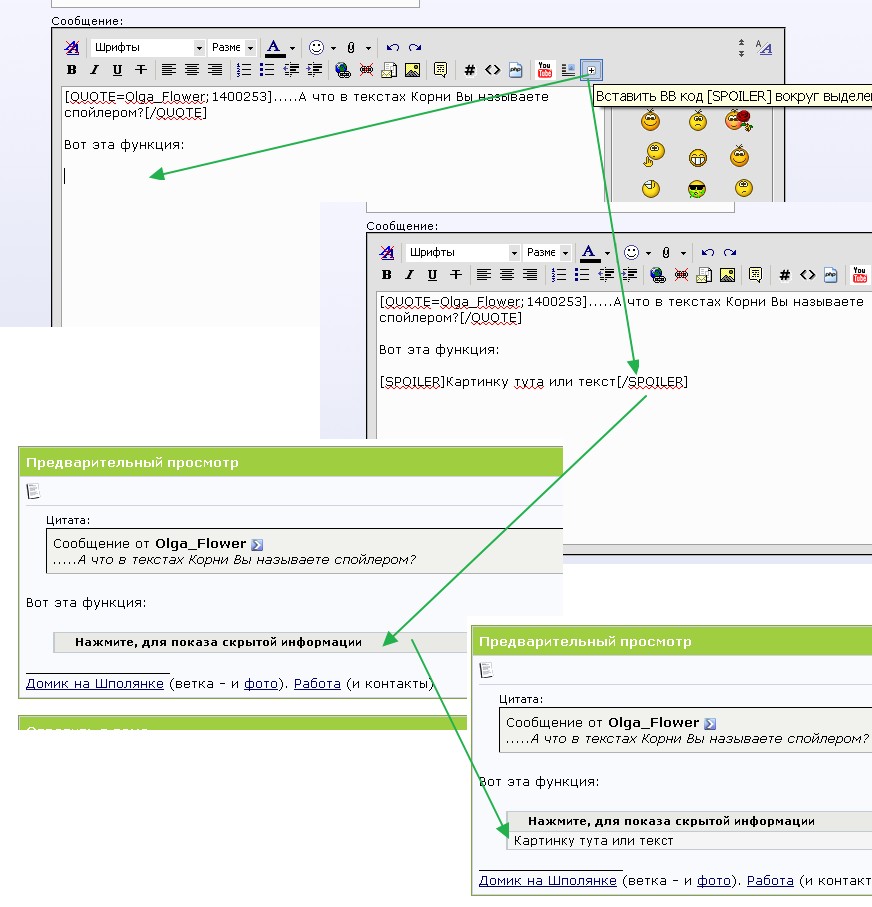Click revealed text 'Картинку тута или текст'
The image size is (872, 907).
coord(594,840)
